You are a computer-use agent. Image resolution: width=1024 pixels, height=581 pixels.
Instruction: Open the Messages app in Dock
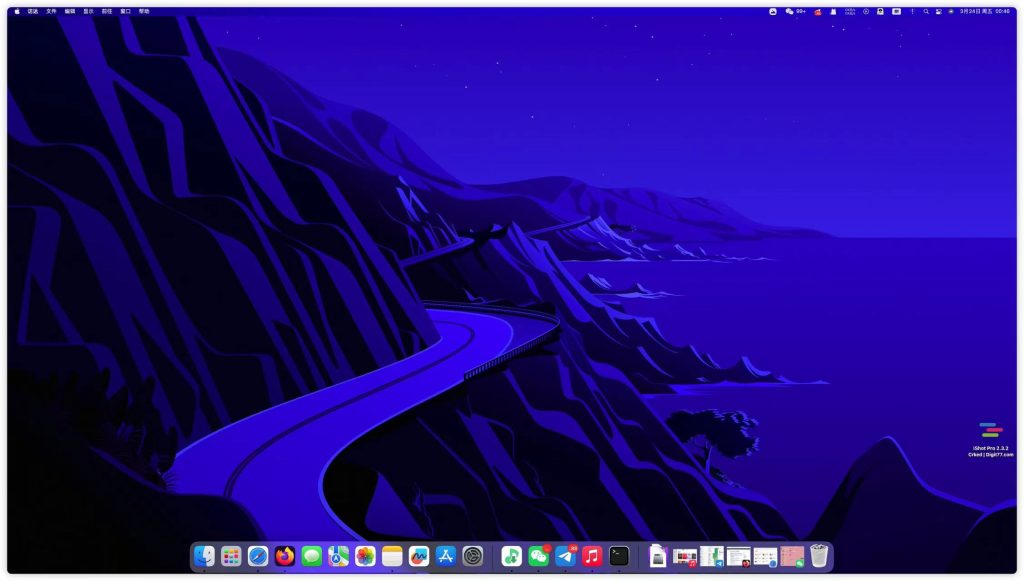click(x=312, y=556)
